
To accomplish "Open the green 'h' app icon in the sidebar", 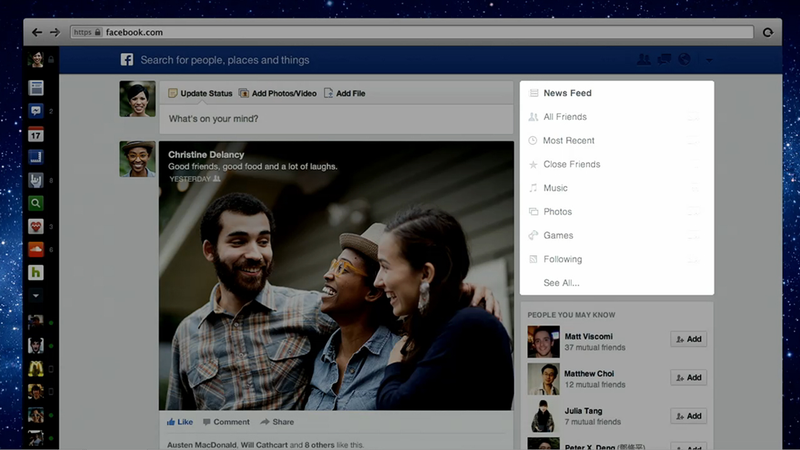I will [36, 272].
